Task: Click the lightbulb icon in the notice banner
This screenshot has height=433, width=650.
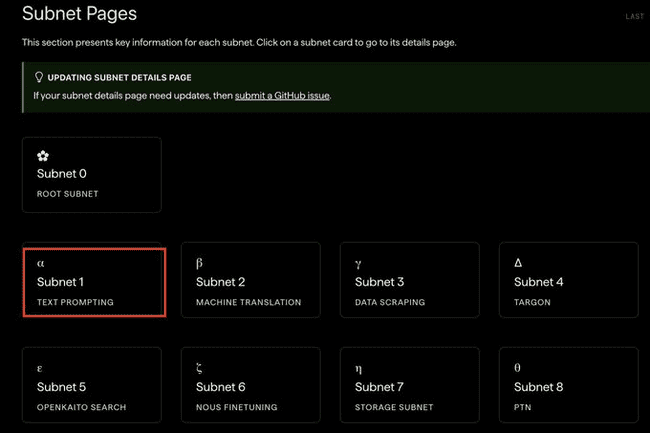Action: tap(39, 77)
